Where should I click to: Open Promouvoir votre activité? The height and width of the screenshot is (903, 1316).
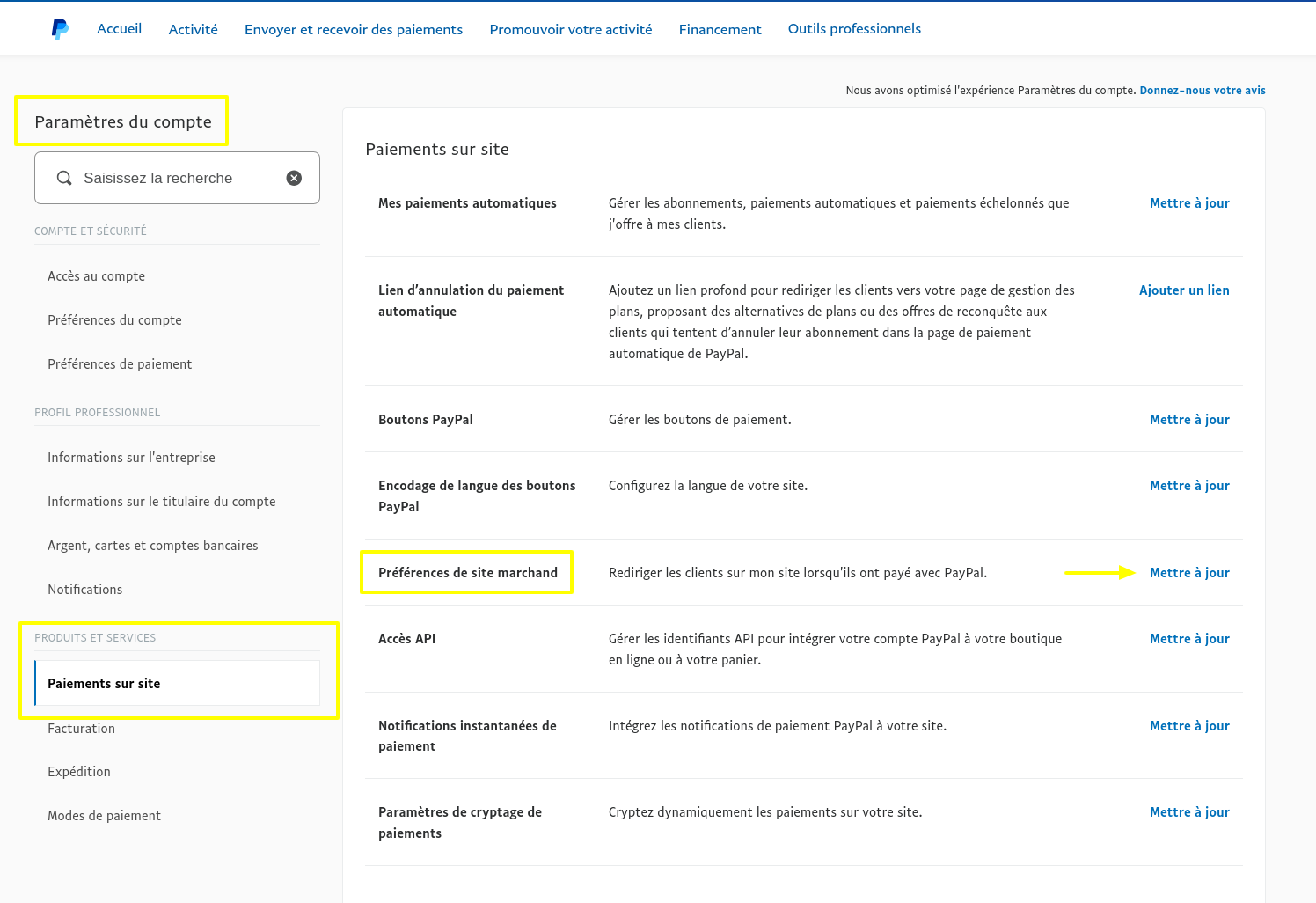[570, 29]
